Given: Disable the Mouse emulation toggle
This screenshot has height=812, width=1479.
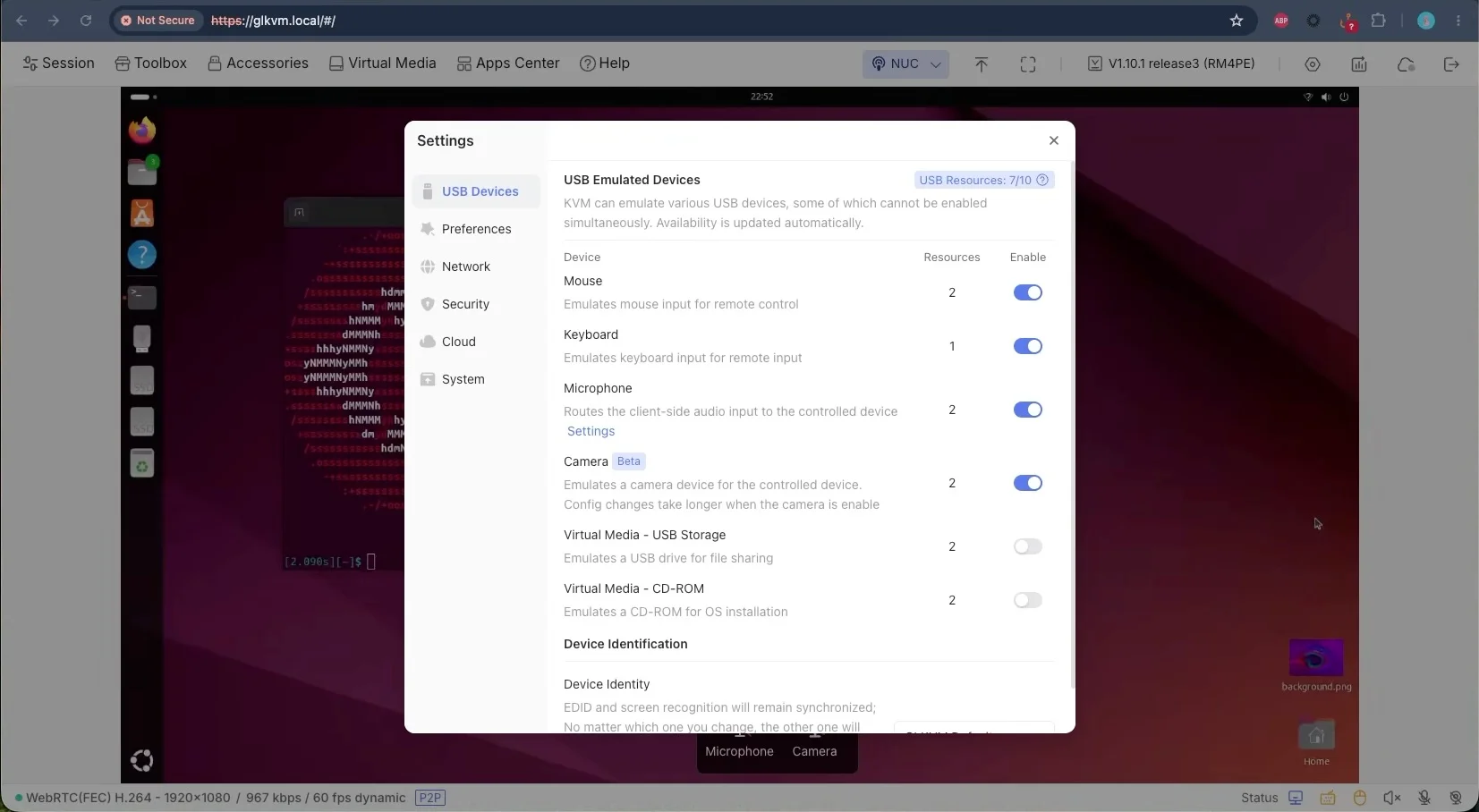Looking at the screenshot, I should (x=1027, y=292).
